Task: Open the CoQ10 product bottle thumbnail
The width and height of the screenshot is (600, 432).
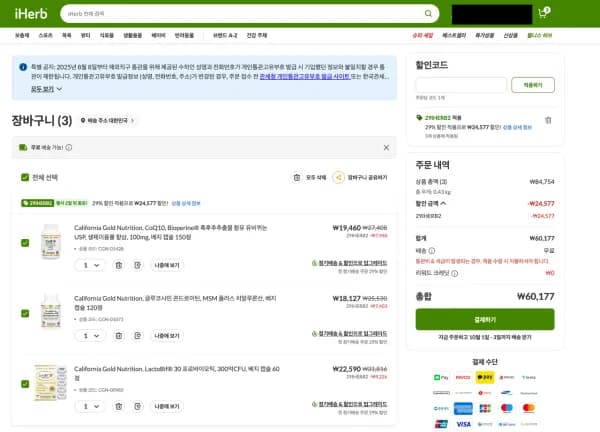Action: click(51, 242)
